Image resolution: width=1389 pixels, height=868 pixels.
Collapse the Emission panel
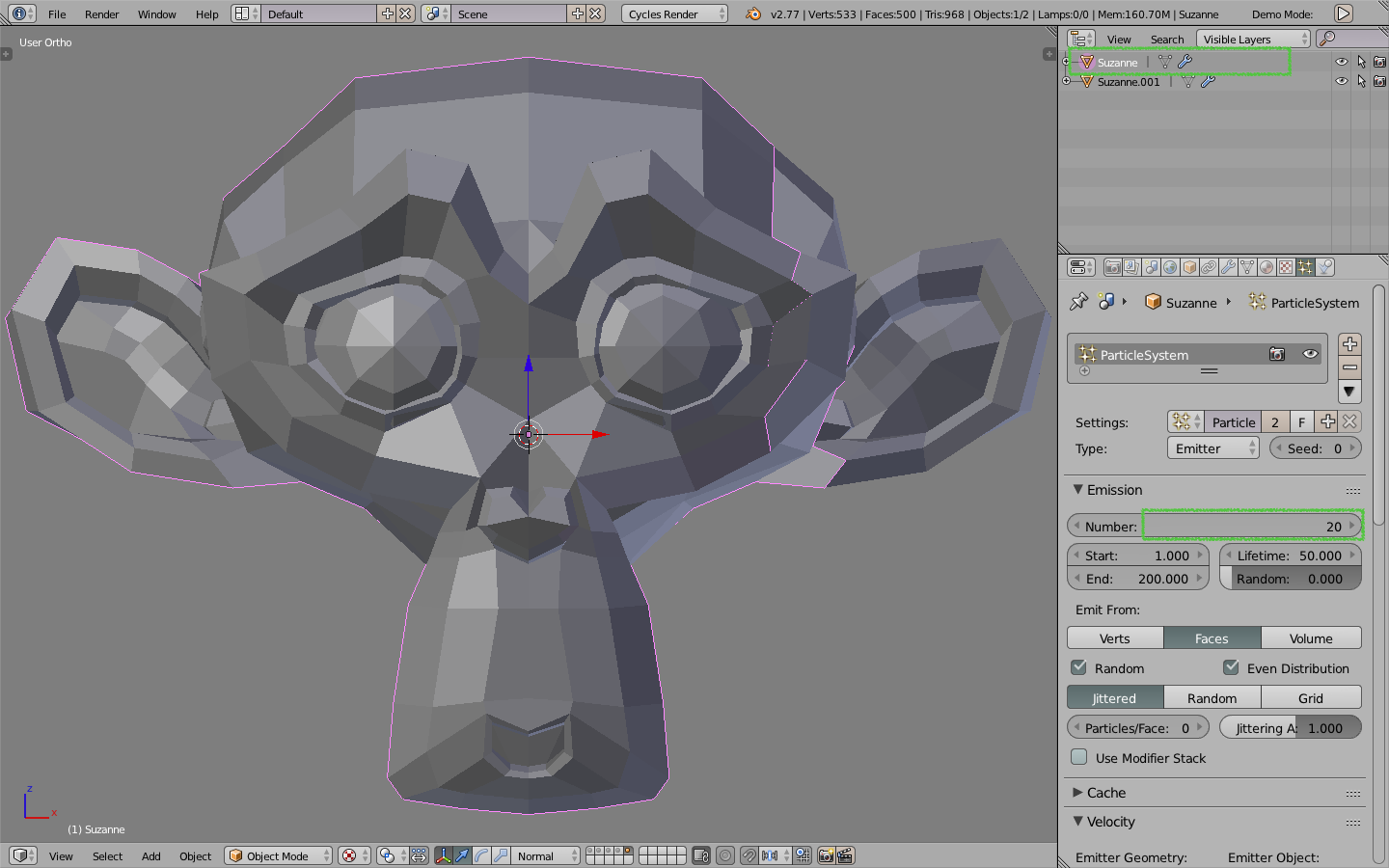[1078, 490]
